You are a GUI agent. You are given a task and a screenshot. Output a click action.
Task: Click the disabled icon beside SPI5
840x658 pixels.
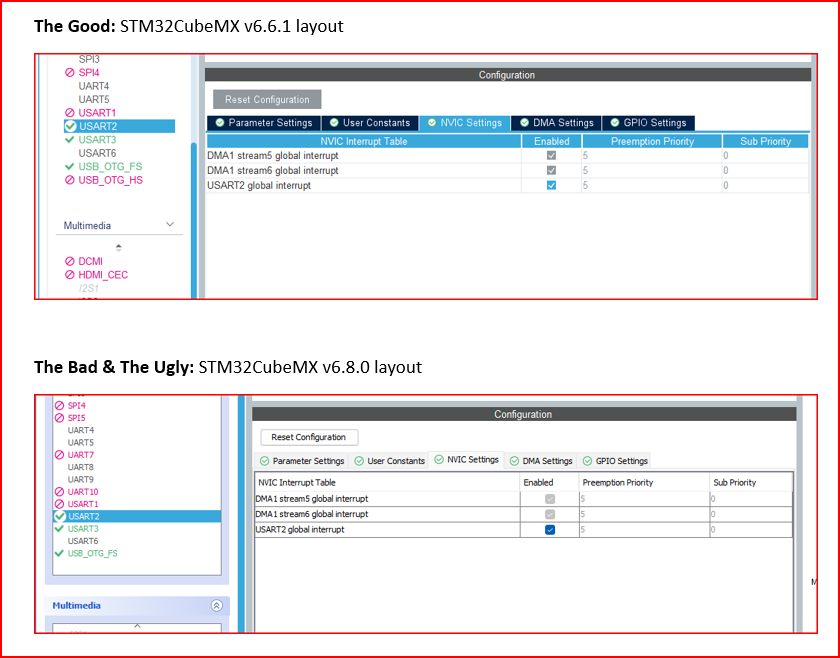pos(59,418)
